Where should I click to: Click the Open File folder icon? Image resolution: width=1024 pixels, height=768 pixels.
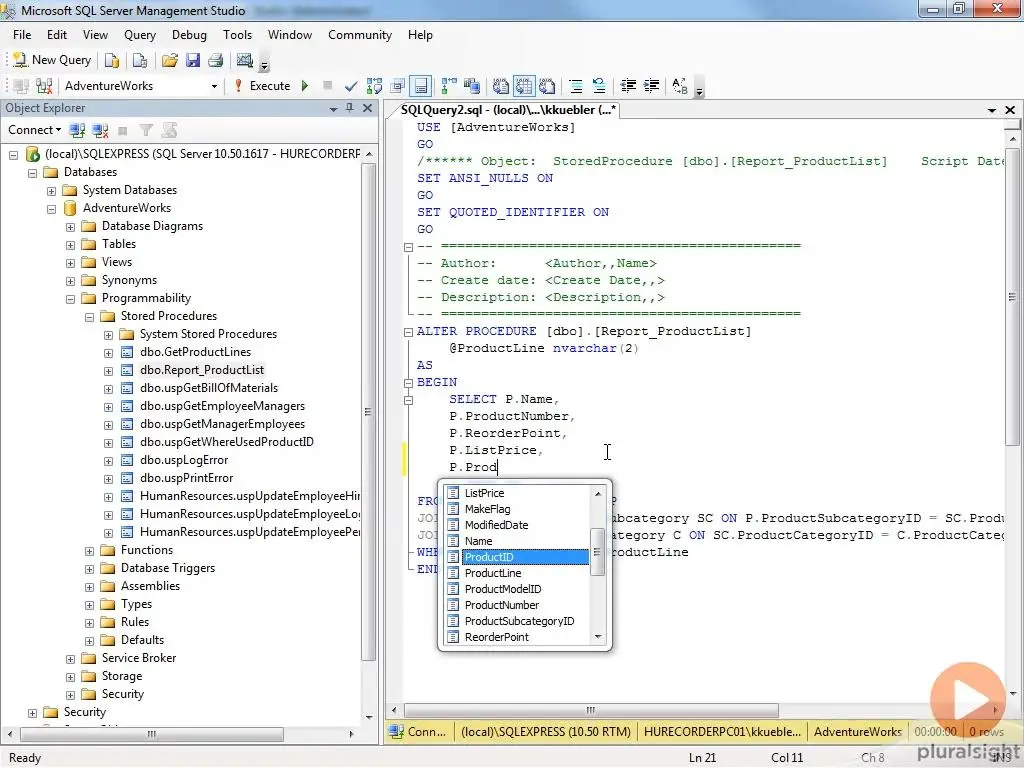tap(170, 61)
